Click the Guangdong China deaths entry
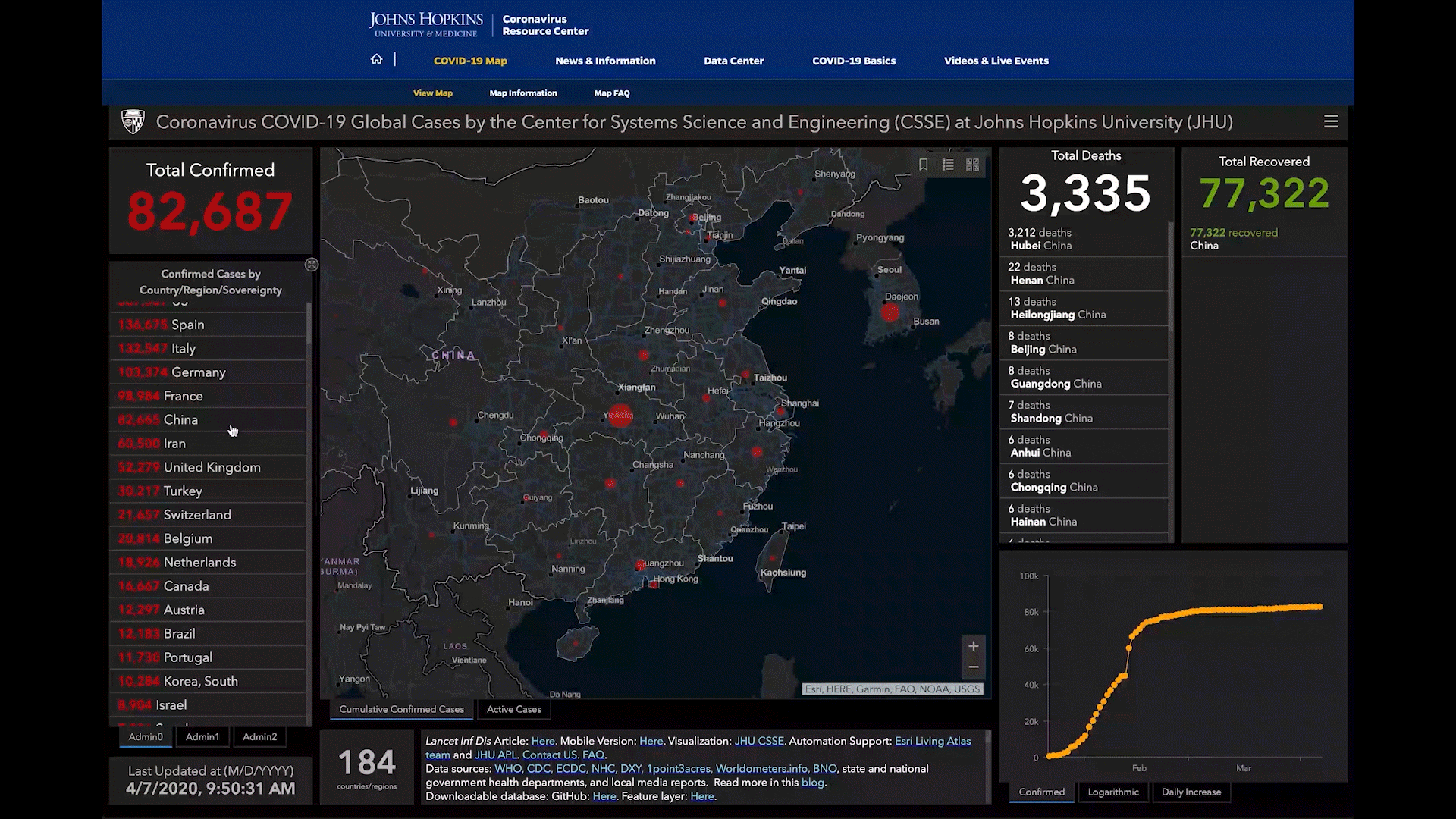Image resolution: width=1456 pixels, height=819 pixels. coord(1084,377)
